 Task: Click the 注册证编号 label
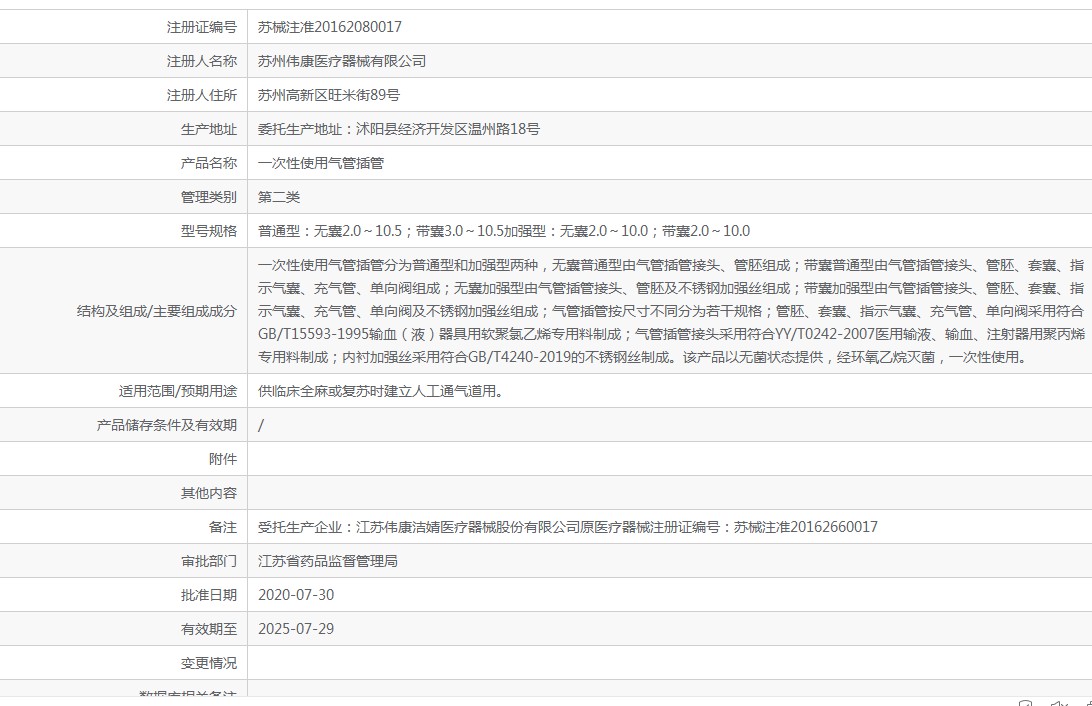click(x=202, y=27)
